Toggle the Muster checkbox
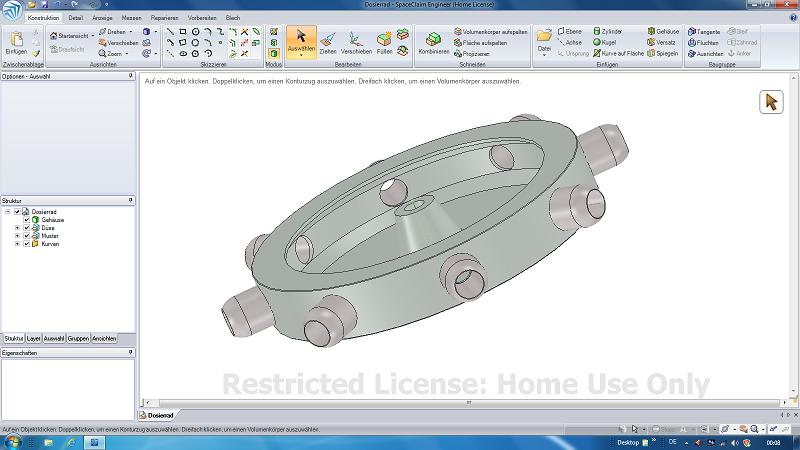800x450 pixels. (x=27, y=236)
